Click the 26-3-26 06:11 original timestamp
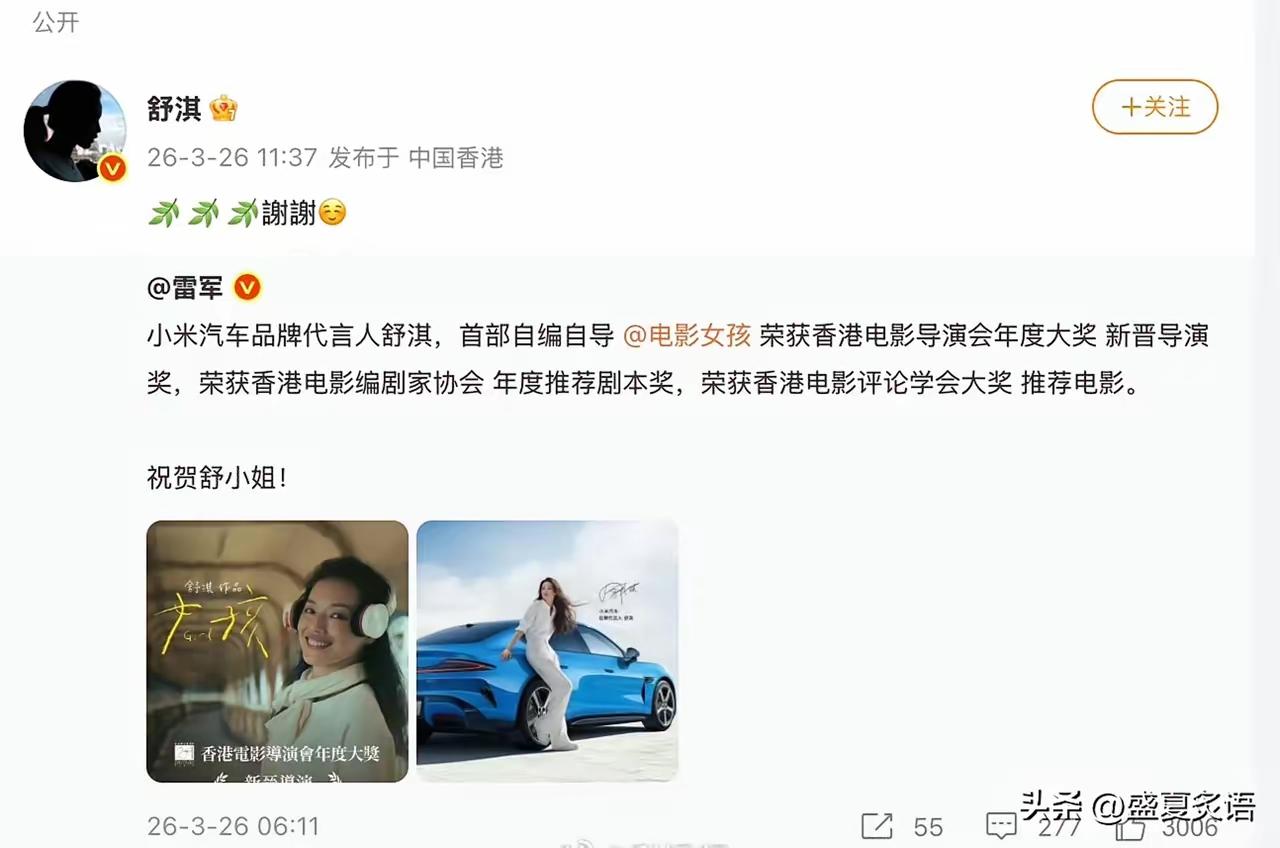1280x848 pixels. pyautogui.click(x=233, y=826)
